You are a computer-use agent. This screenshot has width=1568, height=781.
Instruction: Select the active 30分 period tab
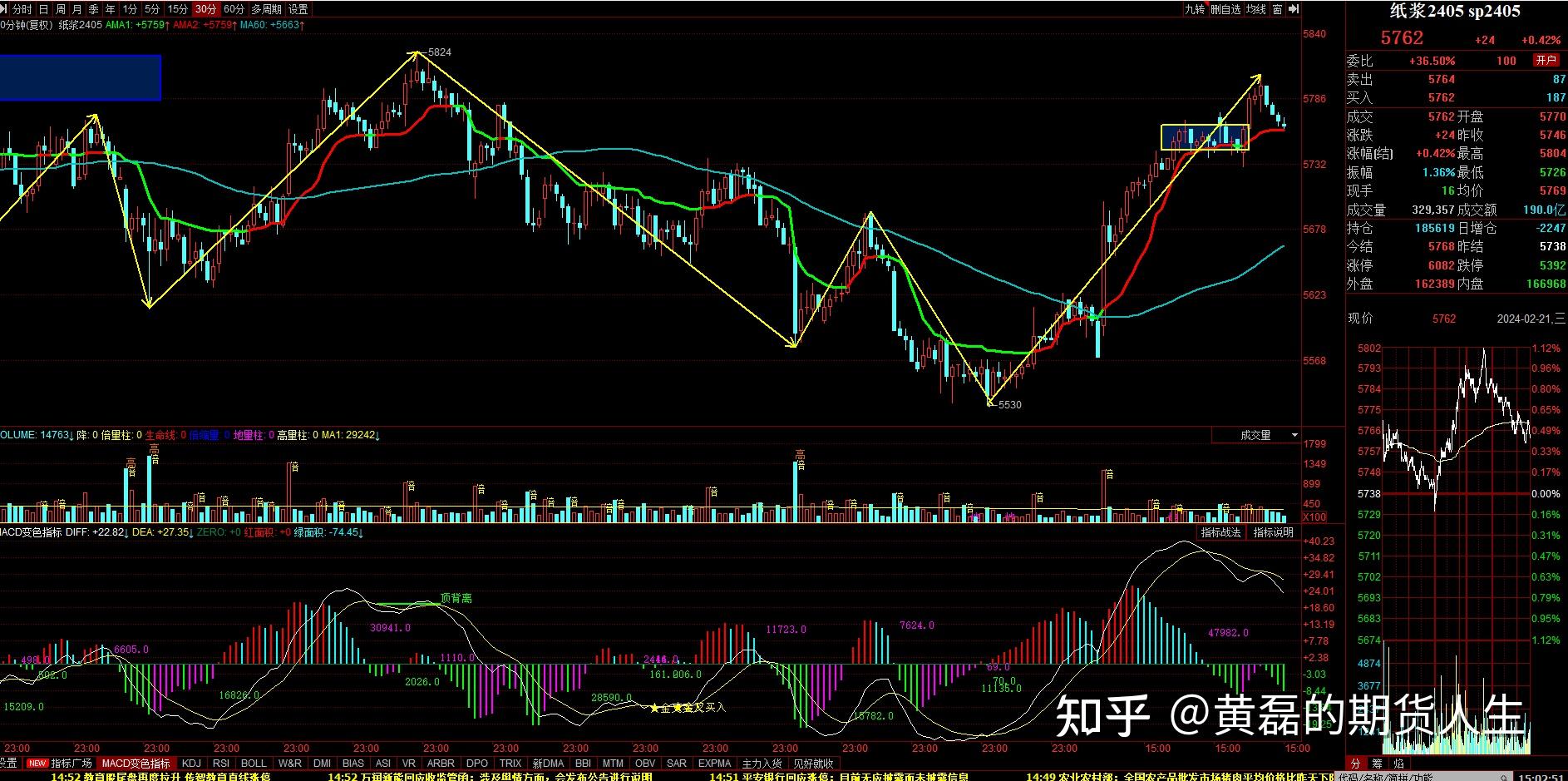(x=205, y=9)
